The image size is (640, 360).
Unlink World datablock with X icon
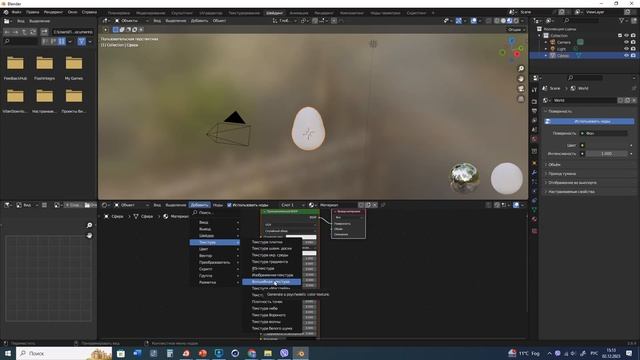tap(634, 100)
